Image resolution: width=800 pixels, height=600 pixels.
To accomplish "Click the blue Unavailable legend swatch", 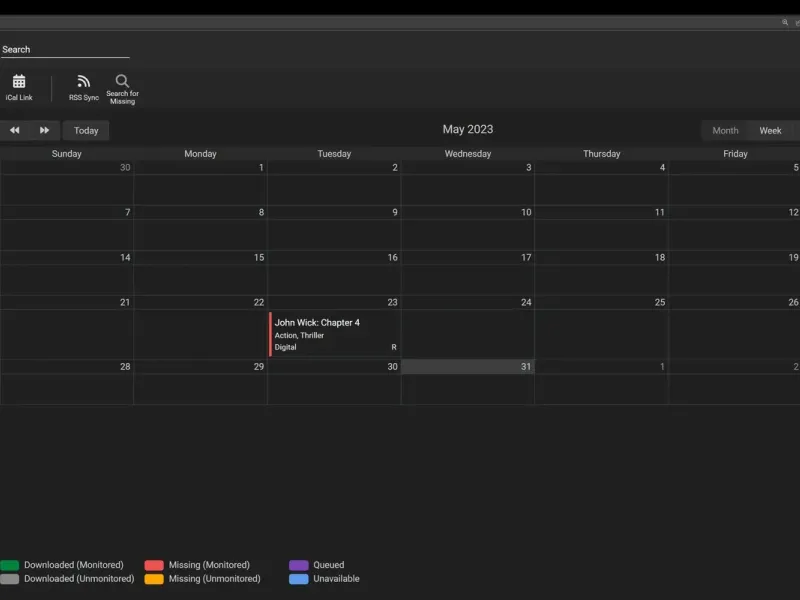I will 298,579.
